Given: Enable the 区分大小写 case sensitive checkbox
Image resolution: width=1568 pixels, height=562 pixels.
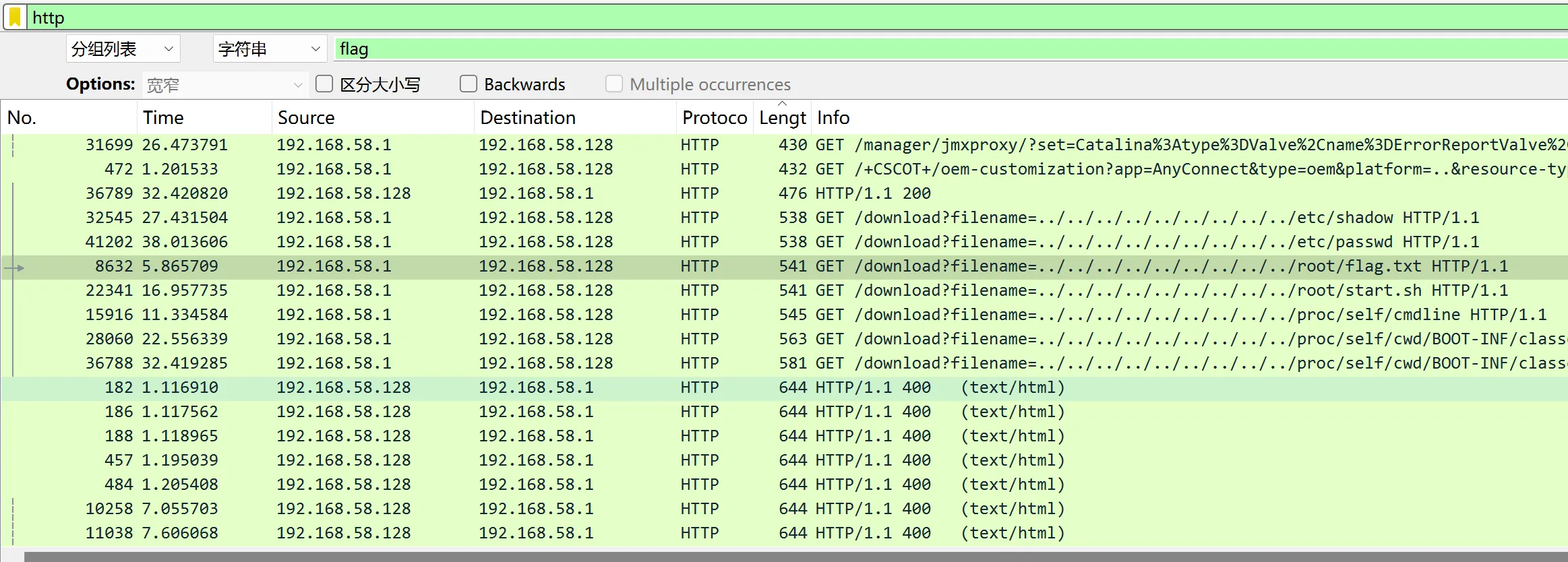Looking at the screenshot, I should (x=324, y=84).
